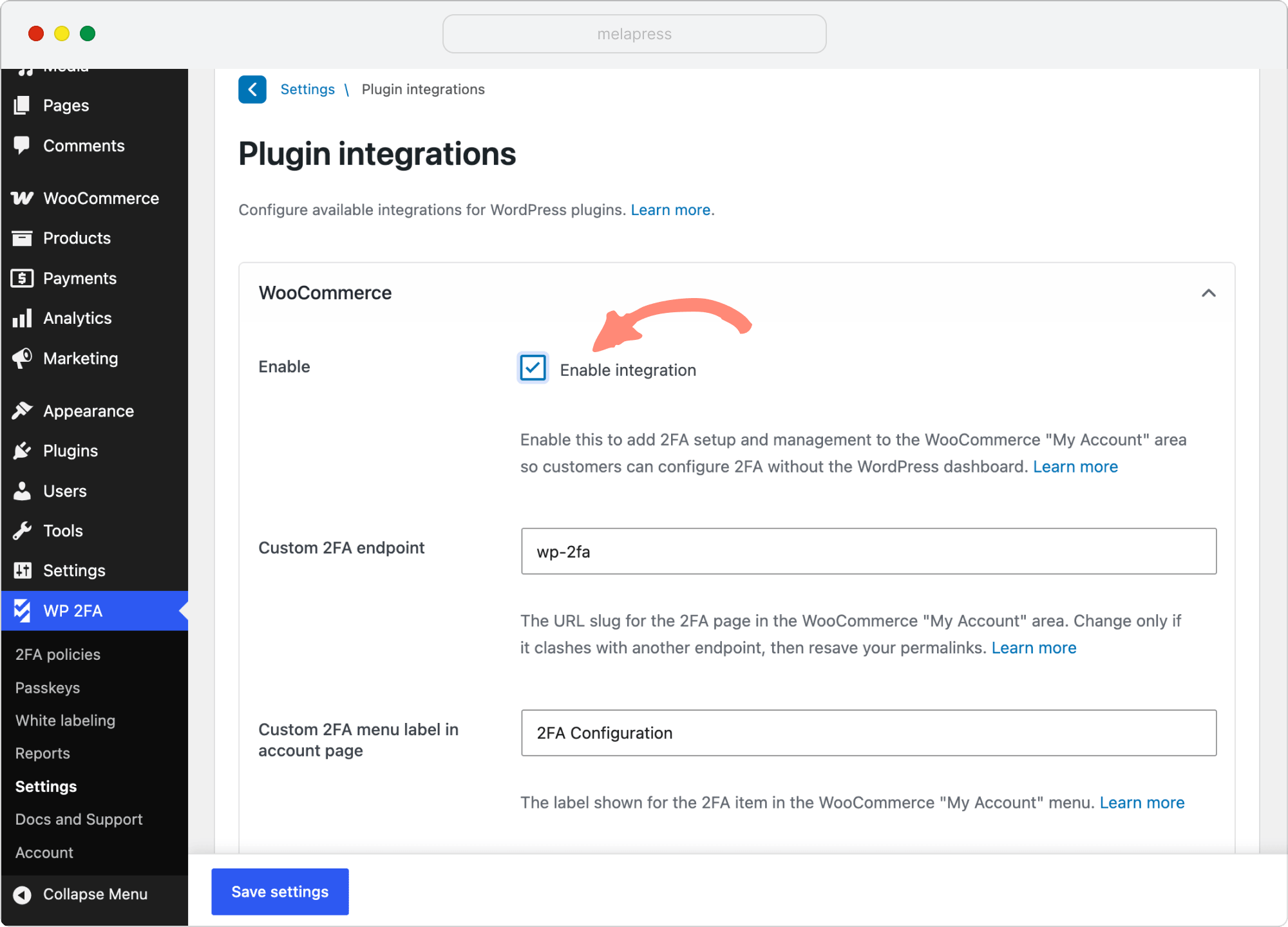Click the Analytics bar chart icon

(x=22, y=318)
